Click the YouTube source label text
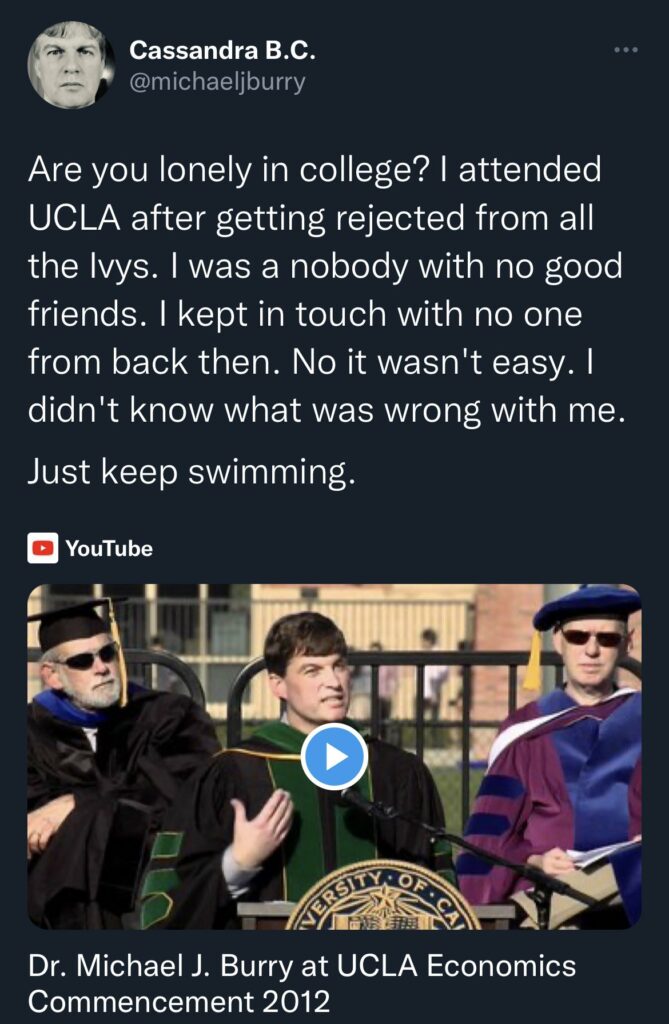The width and height of the screenshot is (669, 1024). click(109, 548)
